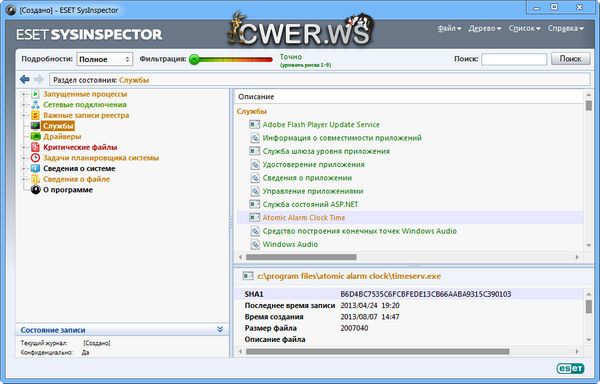
Task: Open the О программе tree entry
Action: [68, 190]
